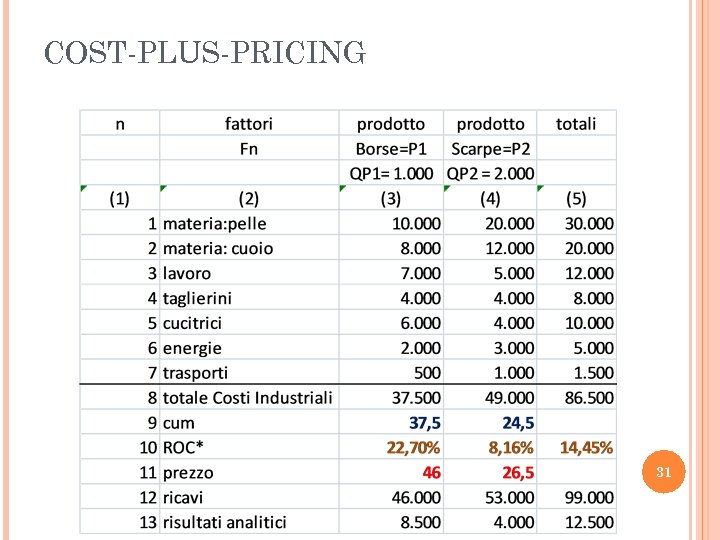The image size is (720, 540).
Task: Click the orange slide number 31 badge
Action: click(663, 472)
